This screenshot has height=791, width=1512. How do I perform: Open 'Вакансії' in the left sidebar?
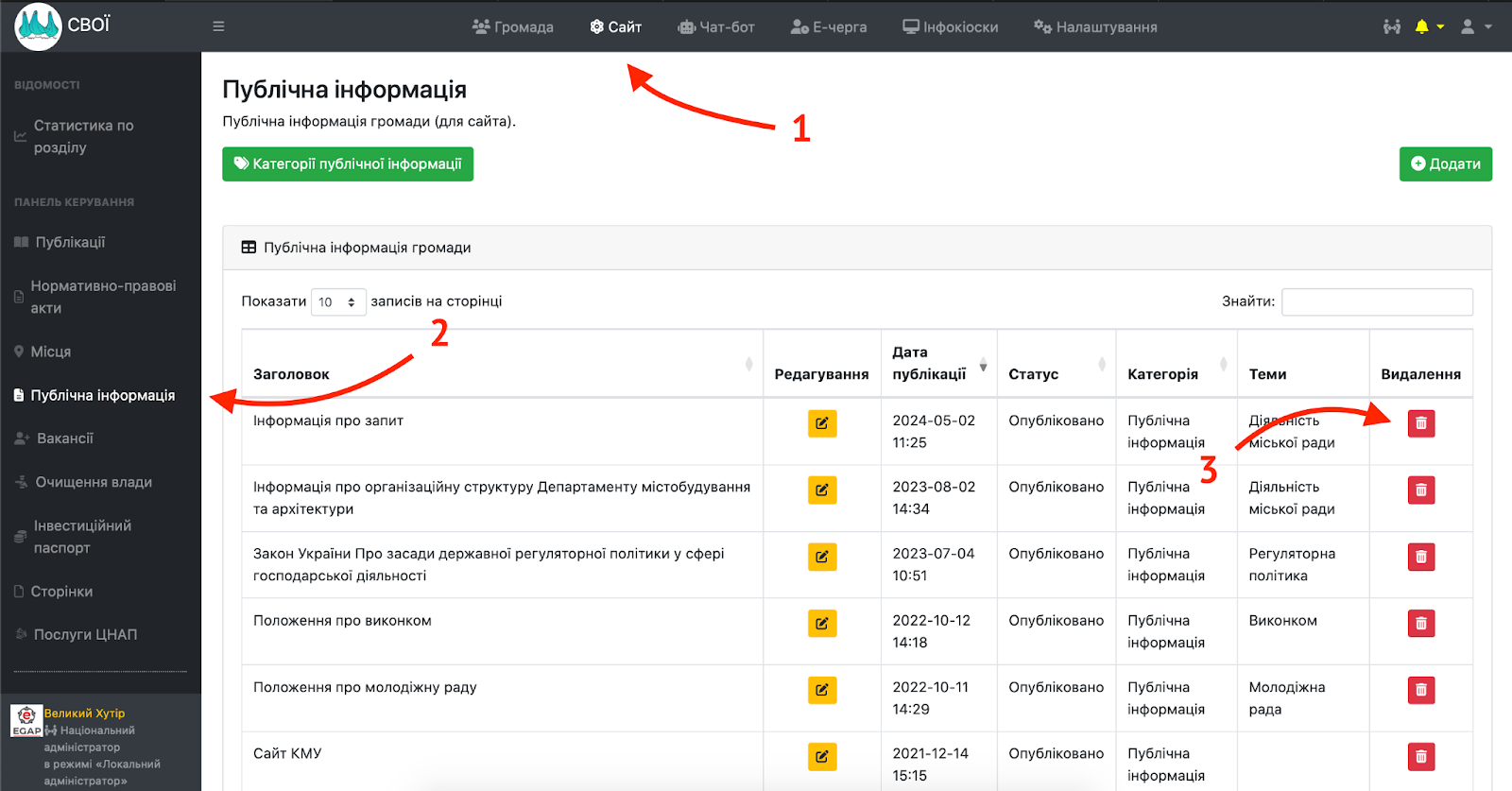tap(64, 438)
